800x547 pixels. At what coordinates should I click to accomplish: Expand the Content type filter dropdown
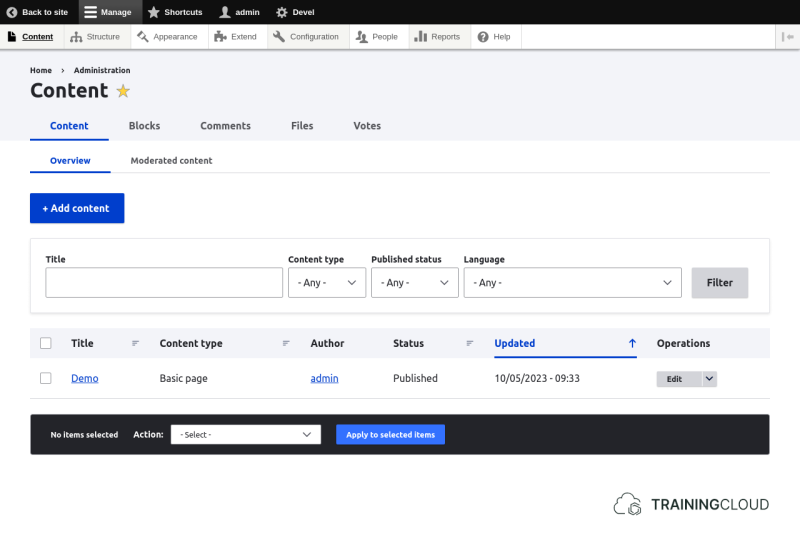point(327,283)
